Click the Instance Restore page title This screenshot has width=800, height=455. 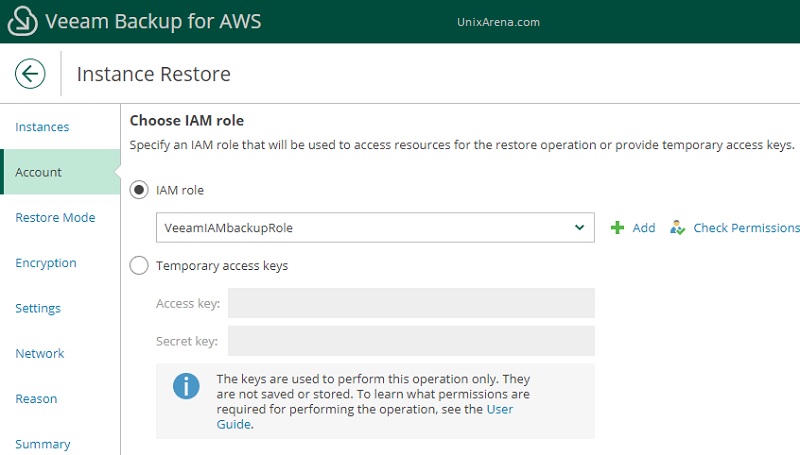point(154,74)
